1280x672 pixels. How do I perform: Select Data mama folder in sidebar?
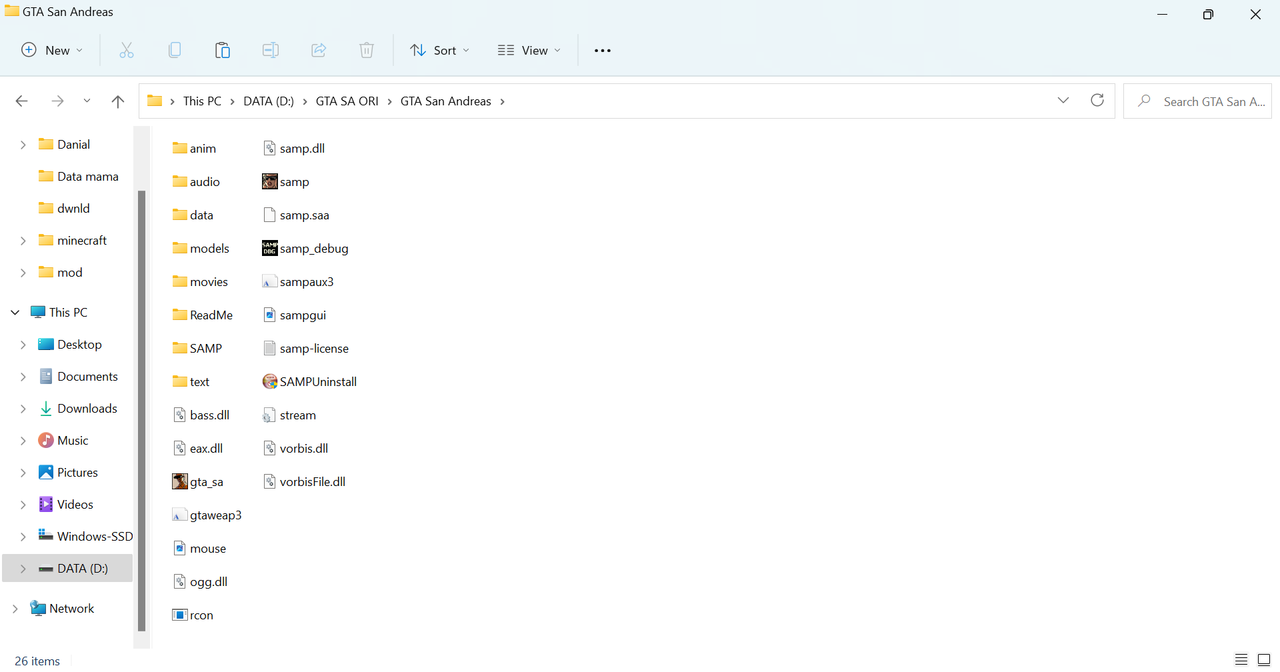click(88, 176)
